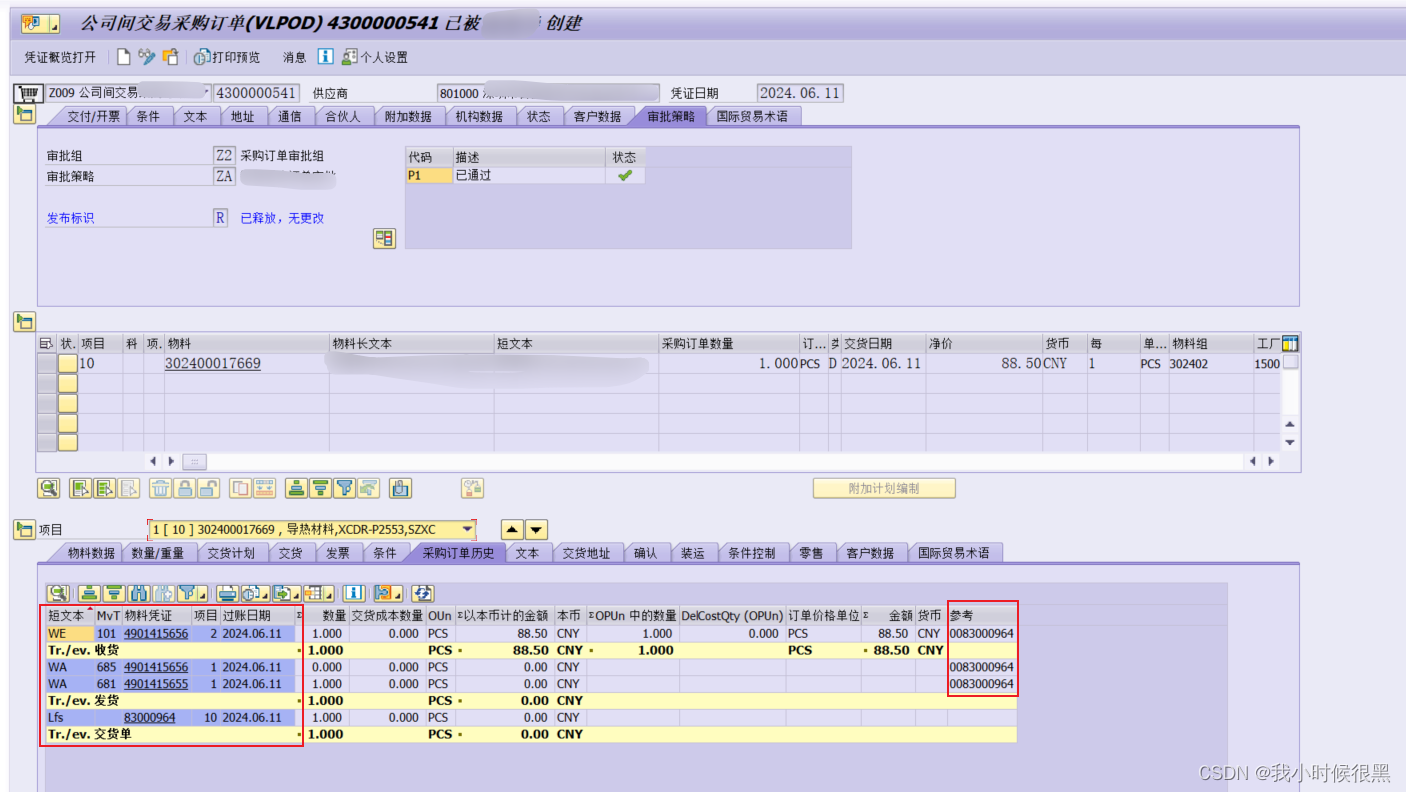The width and height of the screenshot is (1406, 792).
Task: Collapse the item overview section toggle icon
Action: tap(24, 322)
